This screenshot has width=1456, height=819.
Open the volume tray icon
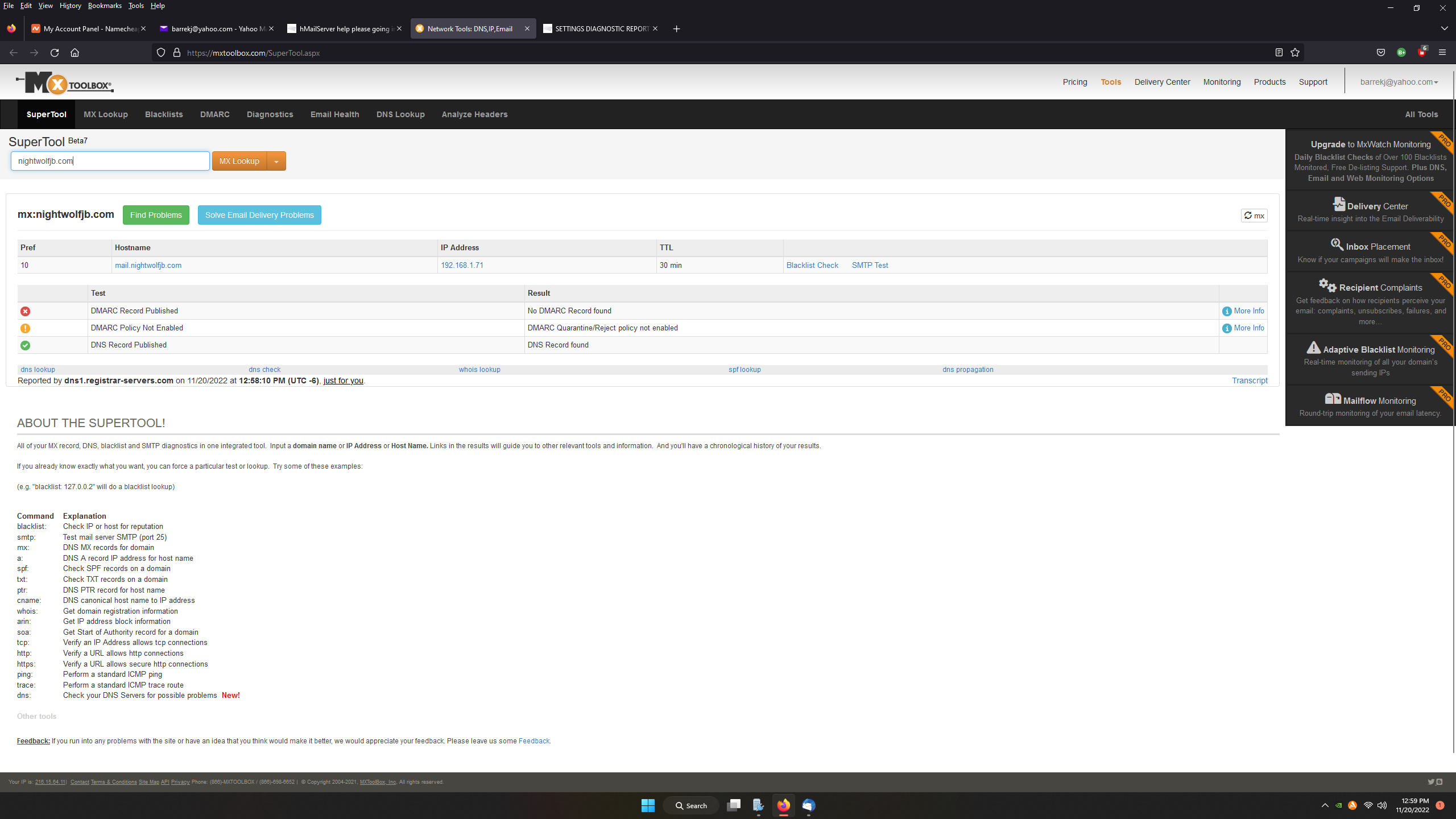1382,805
